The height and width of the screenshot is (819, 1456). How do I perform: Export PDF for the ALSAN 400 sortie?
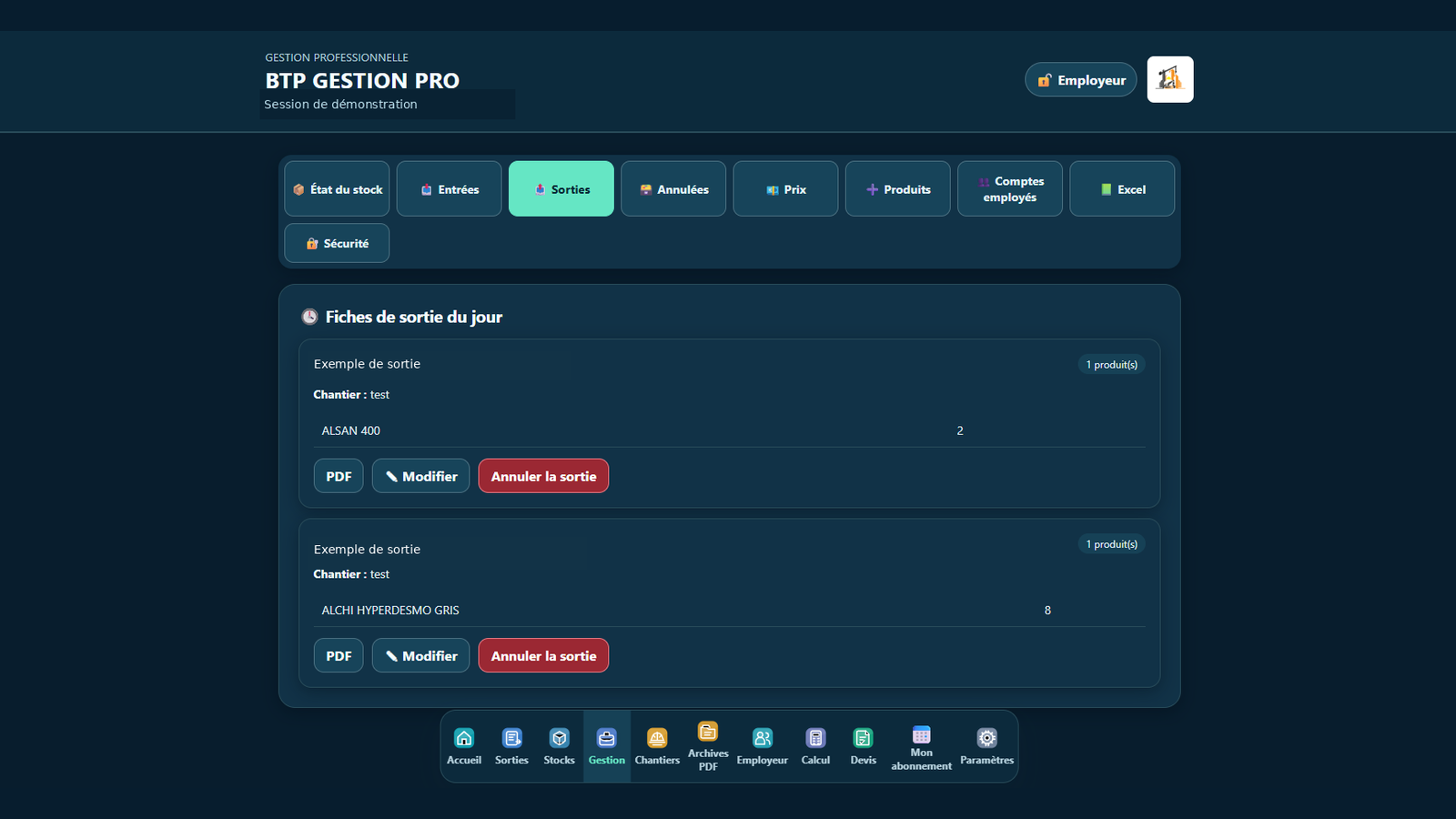tap(339, 476)
